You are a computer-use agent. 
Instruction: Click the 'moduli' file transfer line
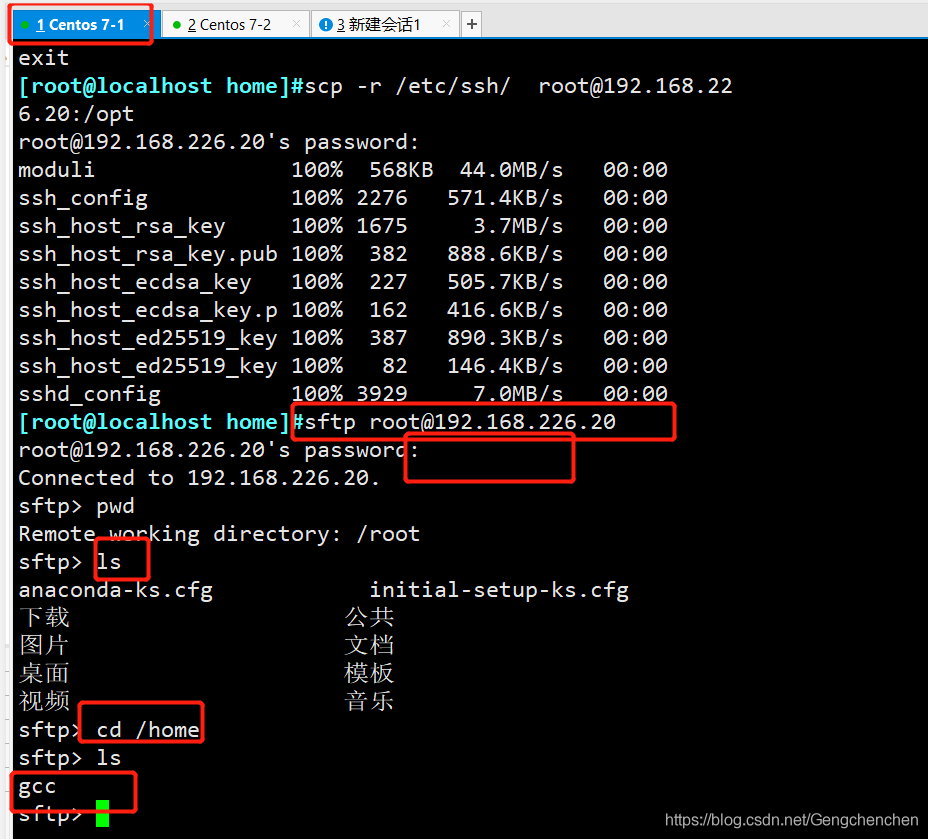343,170
